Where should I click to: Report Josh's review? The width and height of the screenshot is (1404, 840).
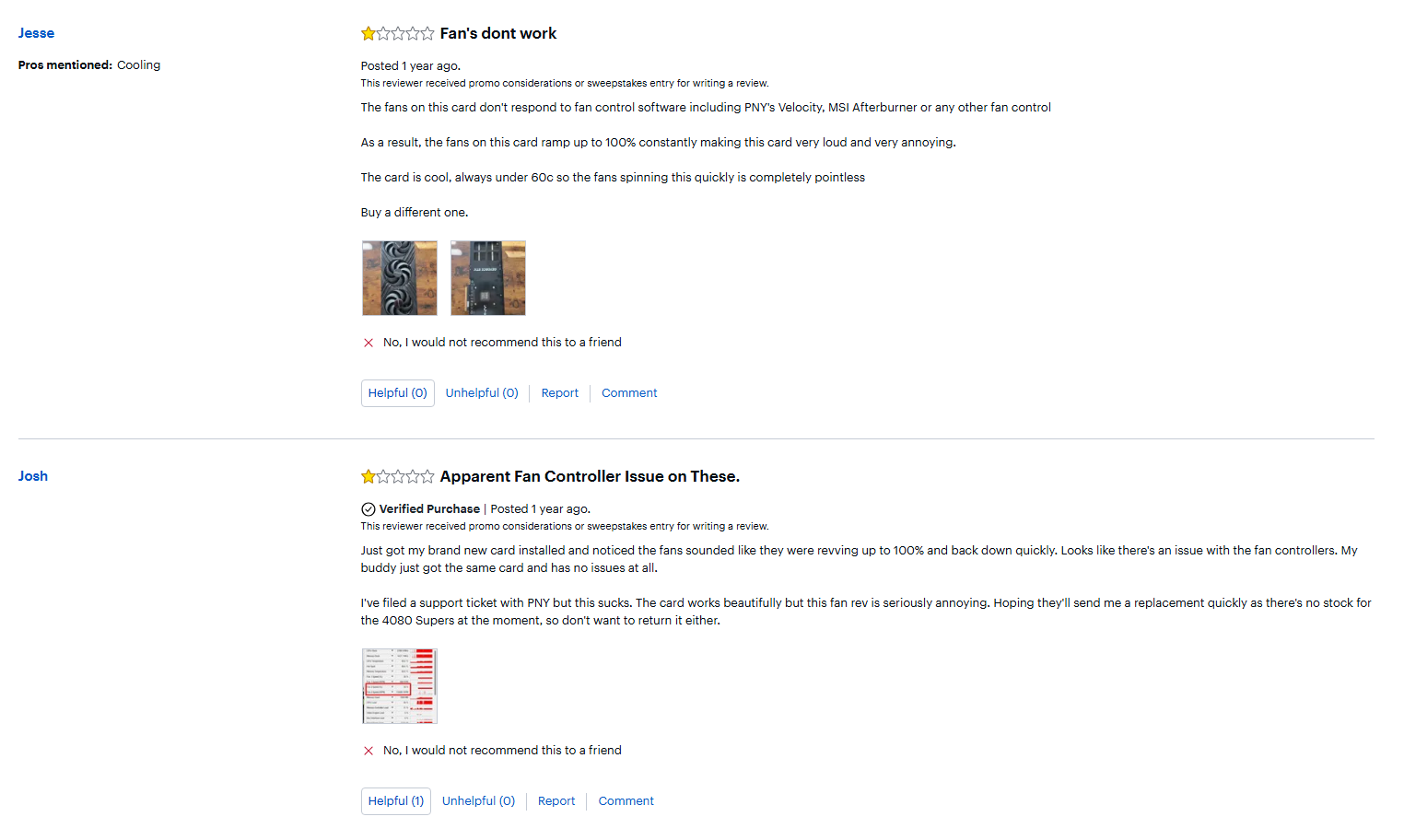(556, 801)
